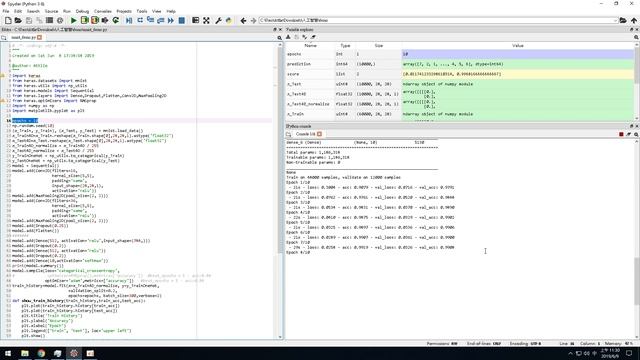Start debugging with the debug file icon
This screenshot has width=640, height=360.
pyautogui.click(x=129, y=20)
